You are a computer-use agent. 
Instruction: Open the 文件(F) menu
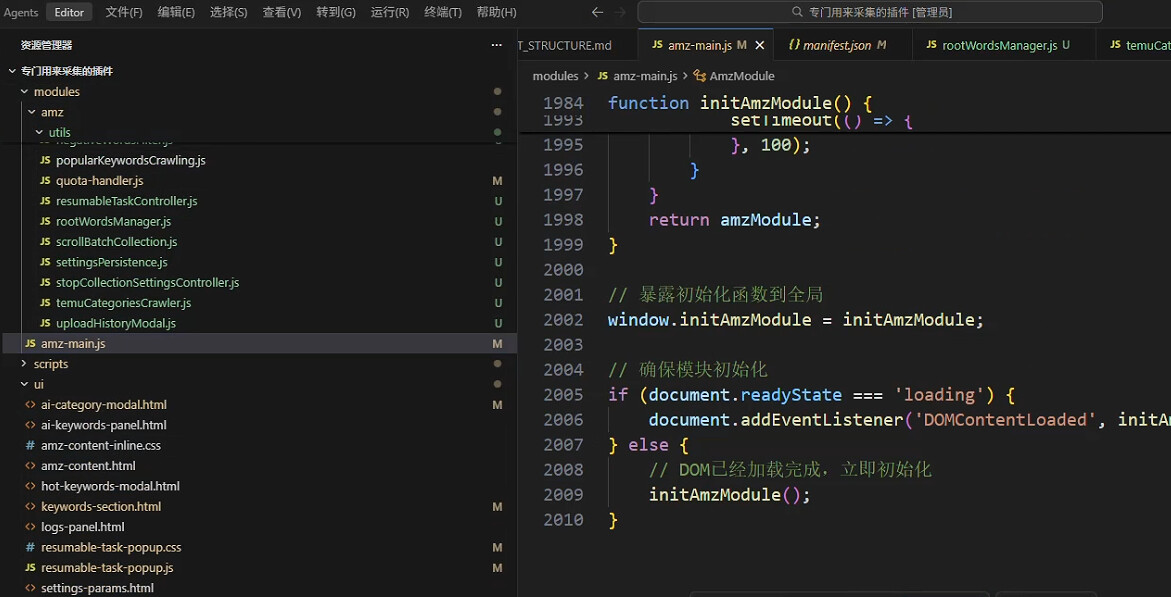pyautogui.click(x=124, y=12)
